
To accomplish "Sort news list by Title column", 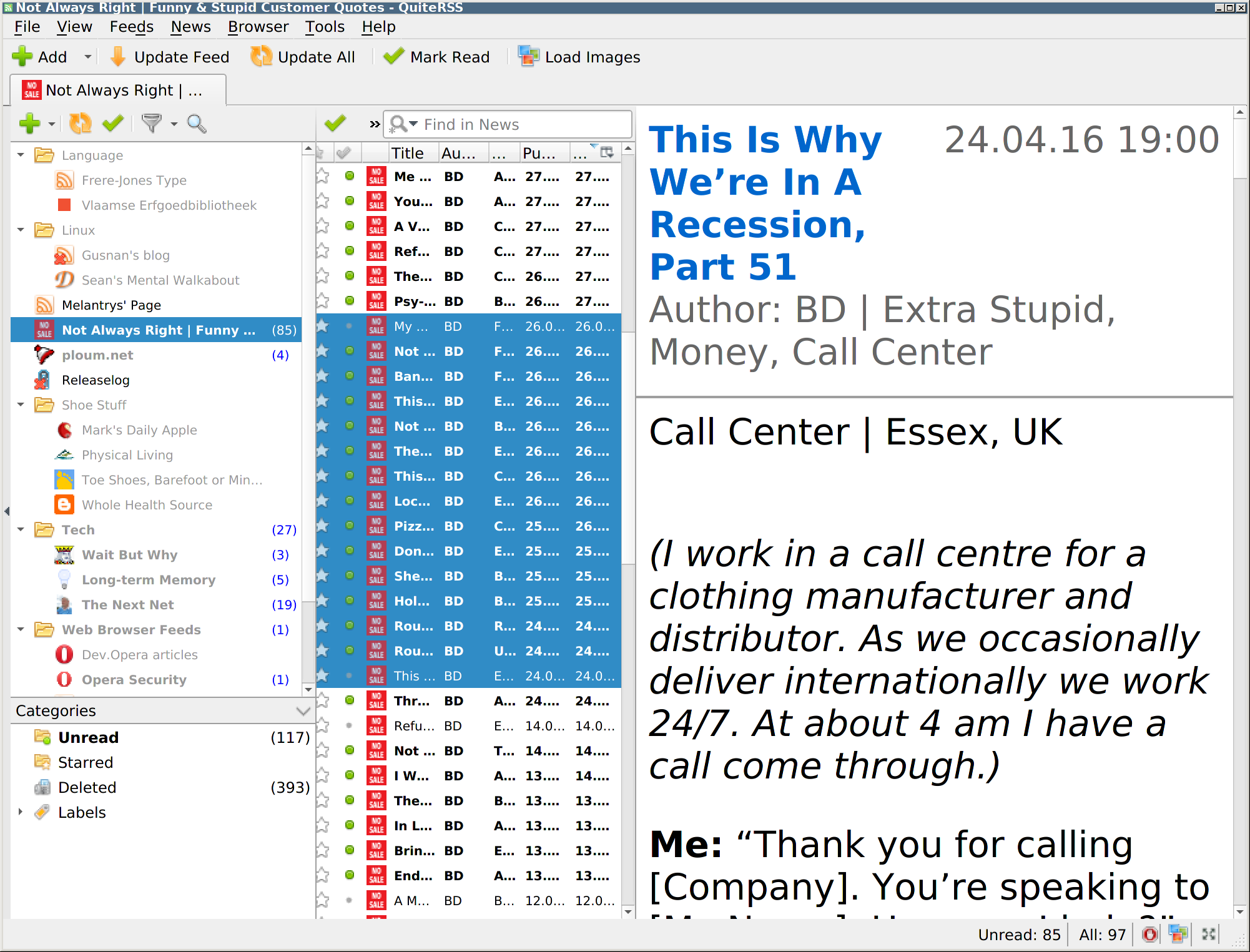I will (x=407, y=153).
